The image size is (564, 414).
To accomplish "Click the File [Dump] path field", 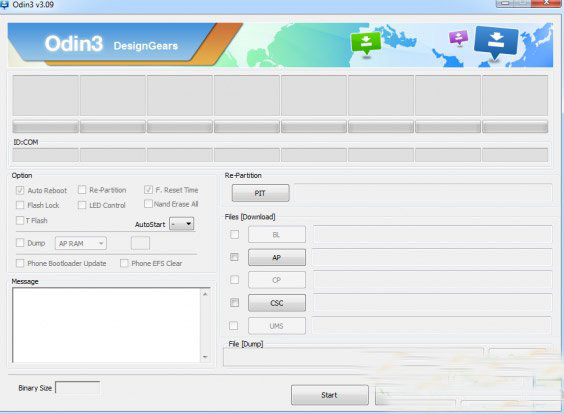I will [353, 357].
